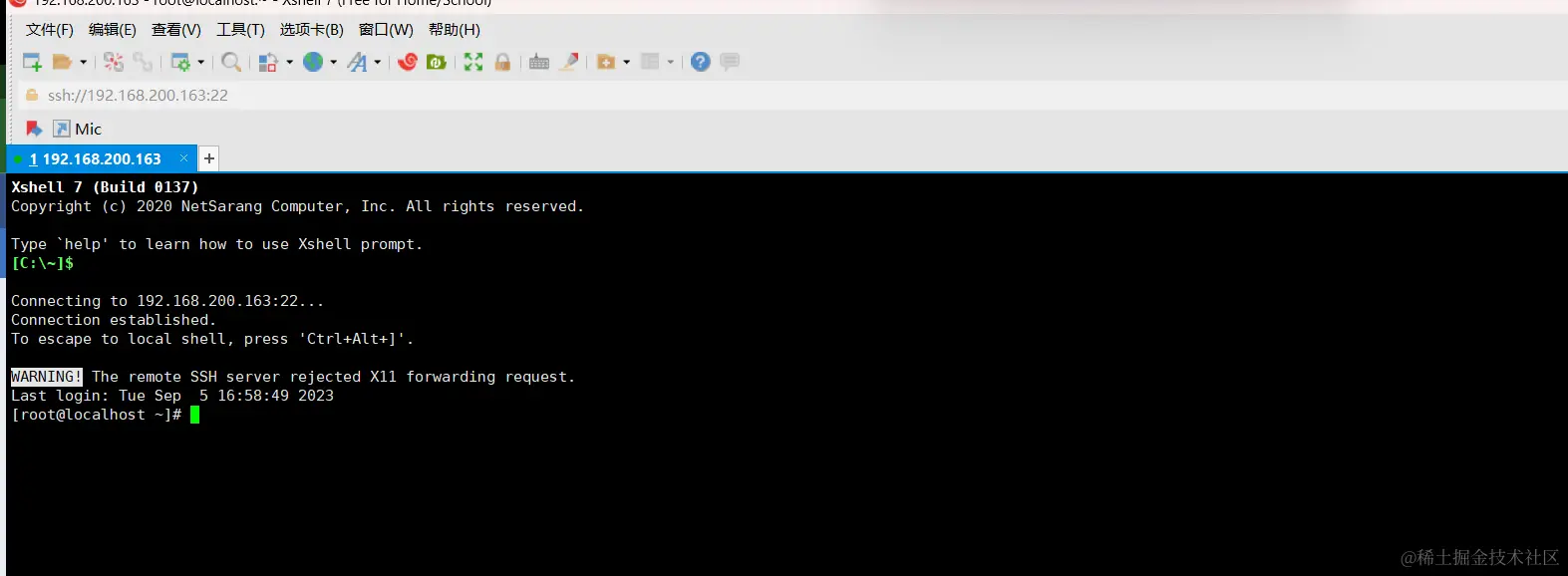Open the 窗口(W) menu
The image size is (1568, 576).
point(386,30)
